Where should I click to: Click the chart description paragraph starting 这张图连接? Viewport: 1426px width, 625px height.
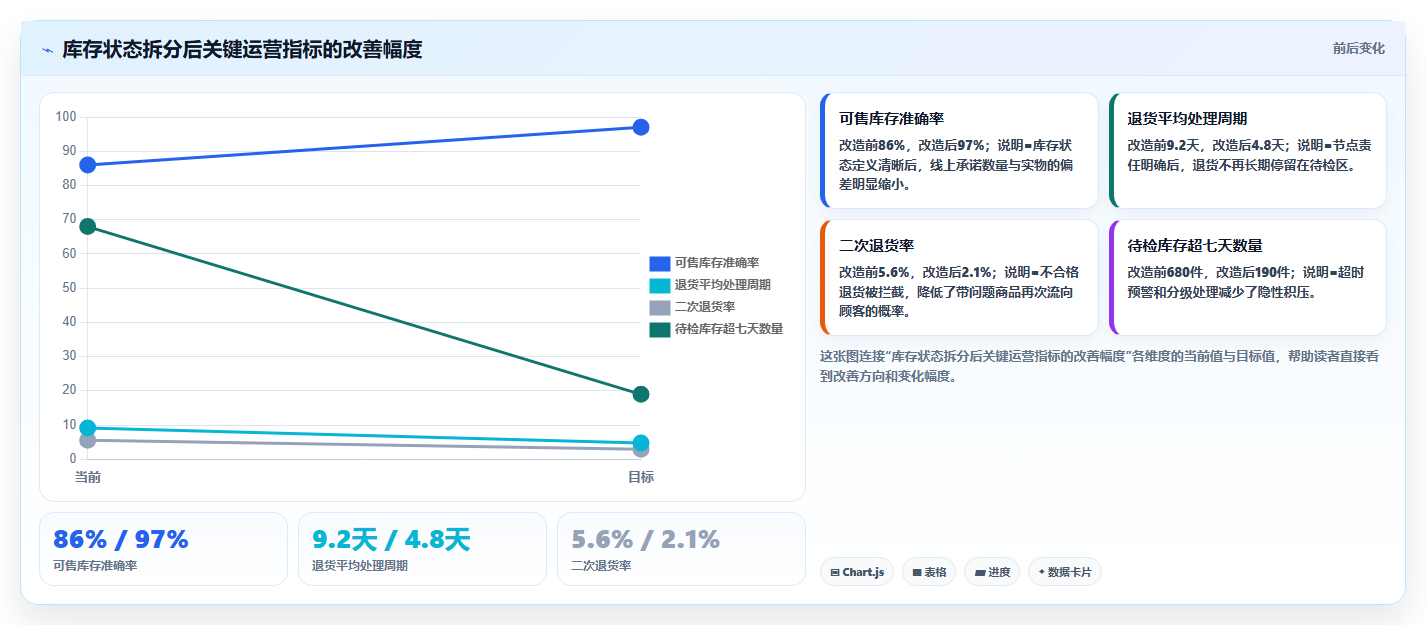[1099, 367]
